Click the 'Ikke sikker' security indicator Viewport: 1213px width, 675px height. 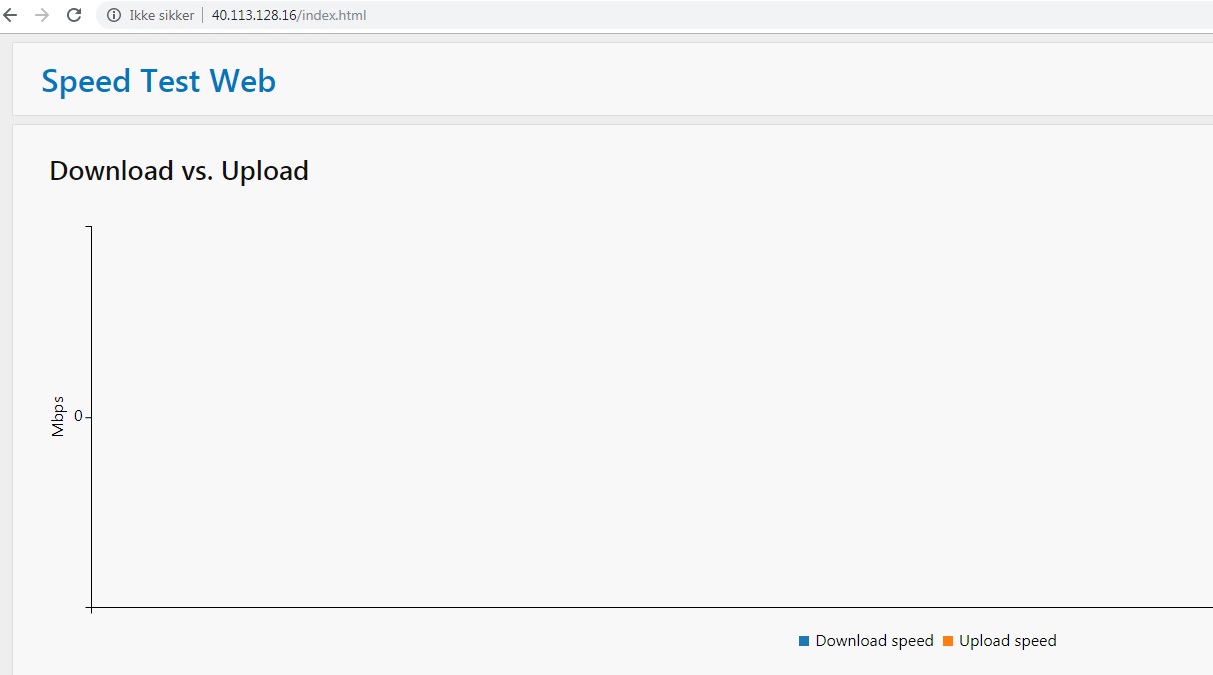pos(158,15)
